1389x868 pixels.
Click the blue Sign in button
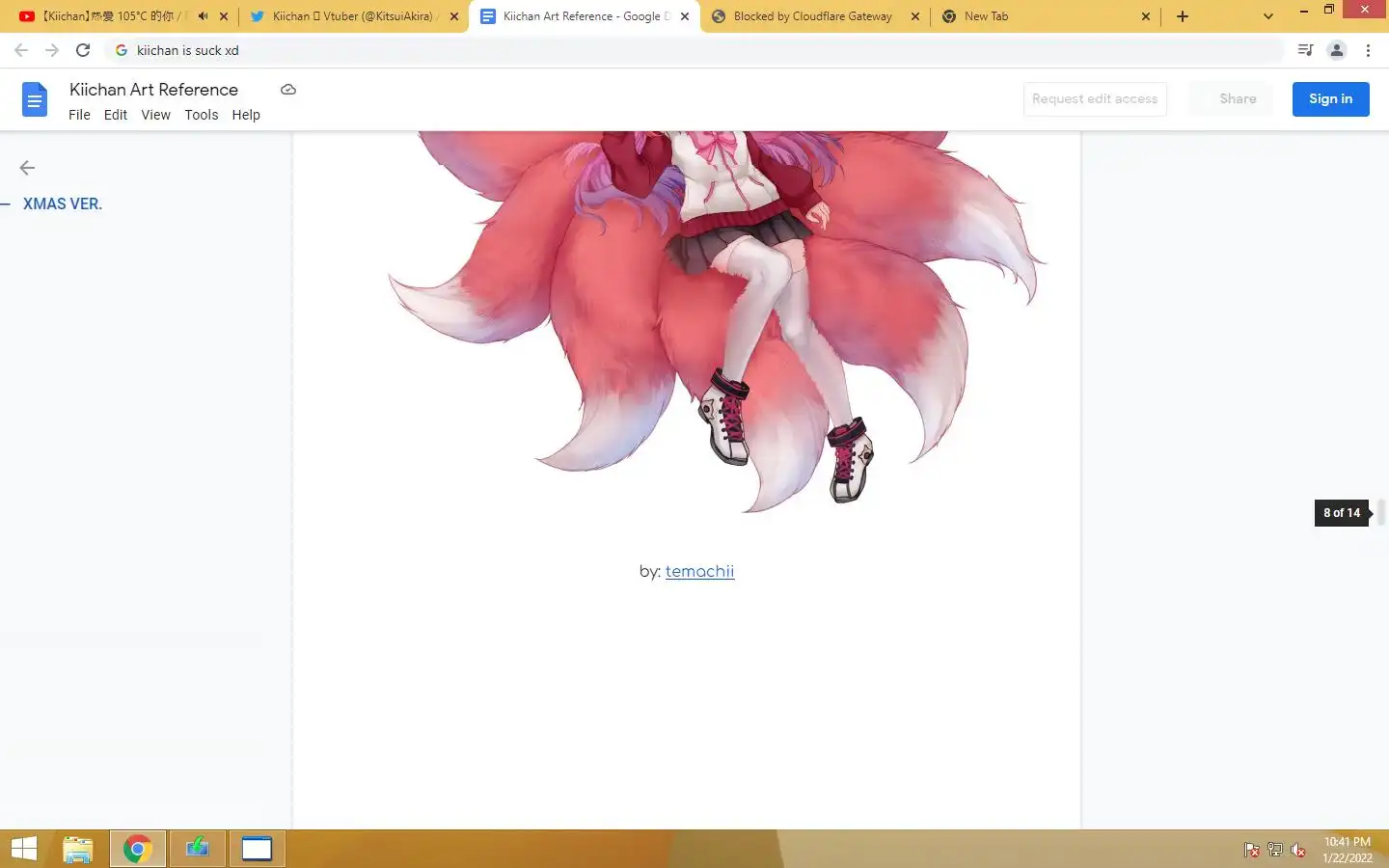tap(1330, 98)
